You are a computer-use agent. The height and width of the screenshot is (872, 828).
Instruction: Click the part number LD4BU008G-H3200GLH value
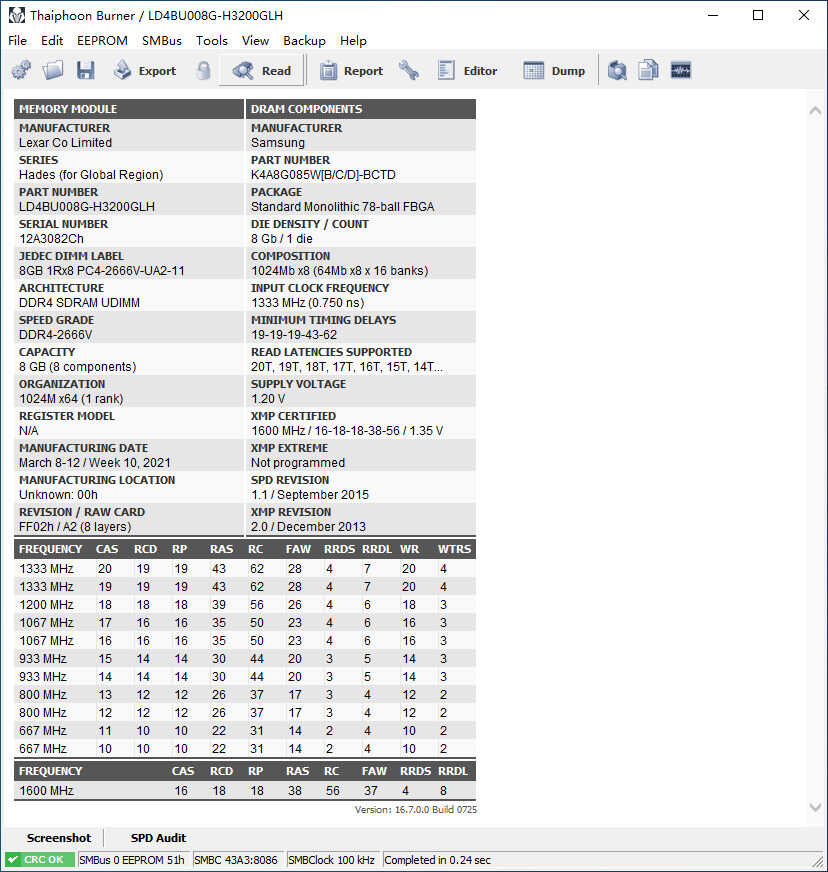point(87,207)
